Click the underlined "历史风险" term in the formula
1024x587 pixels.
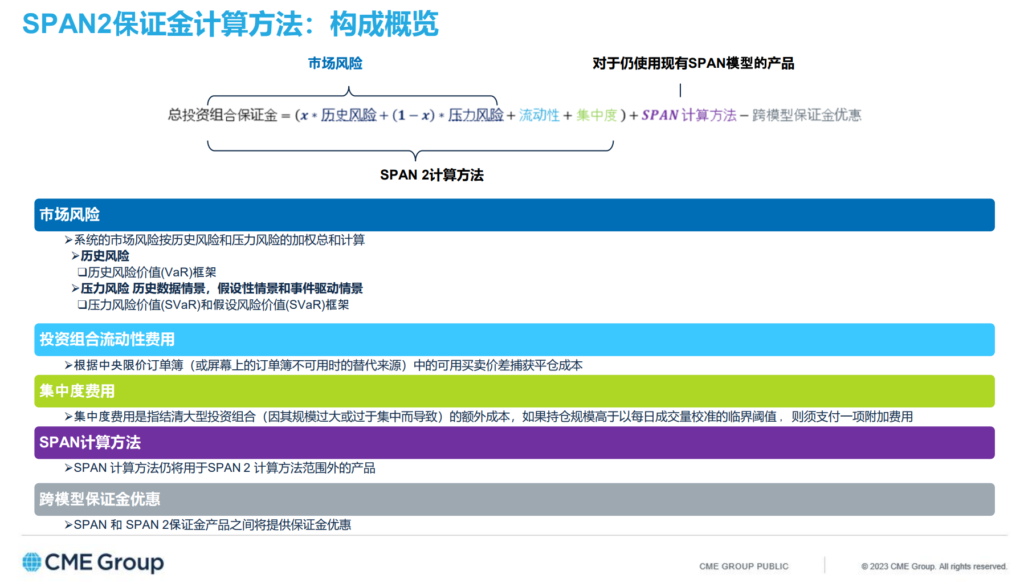click(x=349, y=116)
